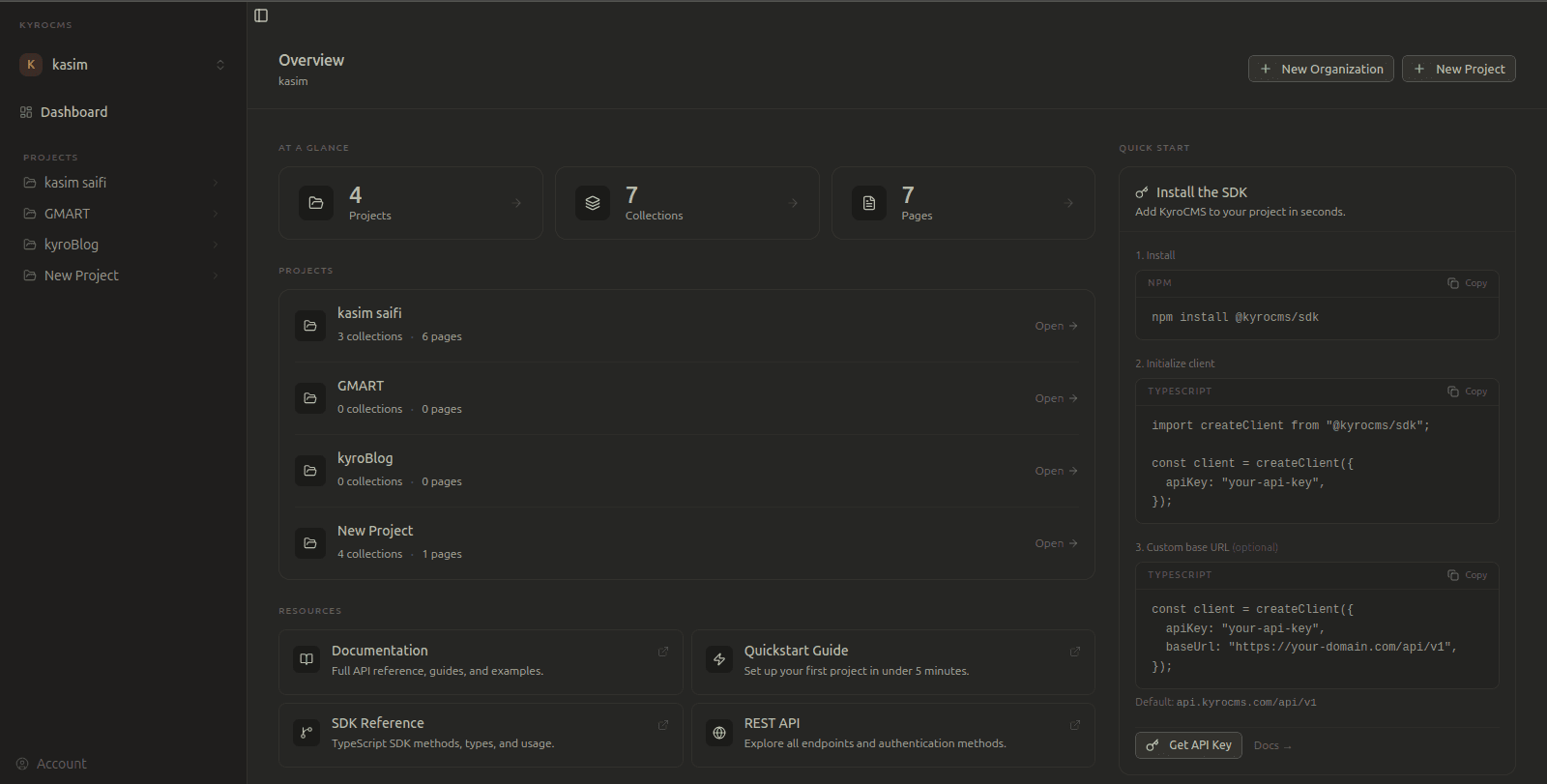
Task: Expand kyroBlog sidebar chevron
Action: 216,245
